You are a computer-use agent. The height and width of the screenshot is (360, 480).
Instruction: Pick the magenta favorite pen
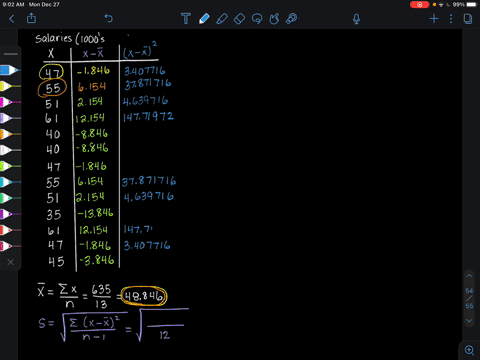[10, 102]
